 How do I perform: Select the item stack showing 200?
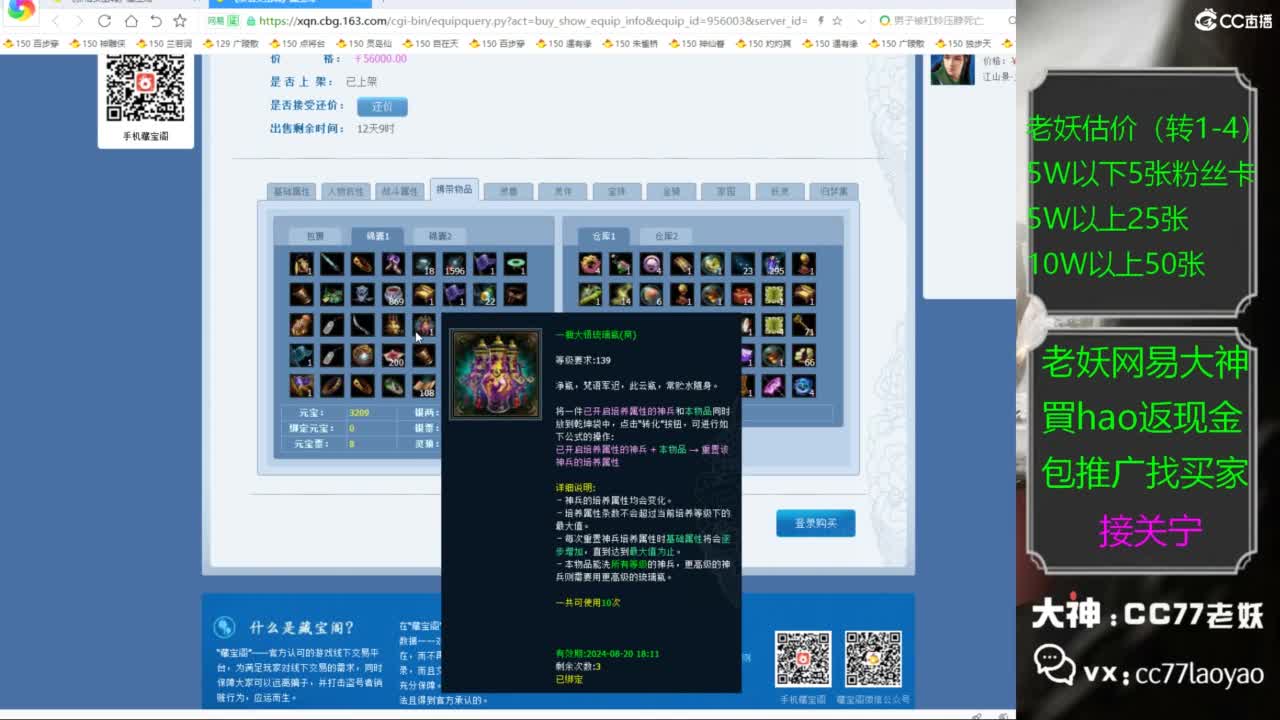pyautogui.click(x=393, y=355)
